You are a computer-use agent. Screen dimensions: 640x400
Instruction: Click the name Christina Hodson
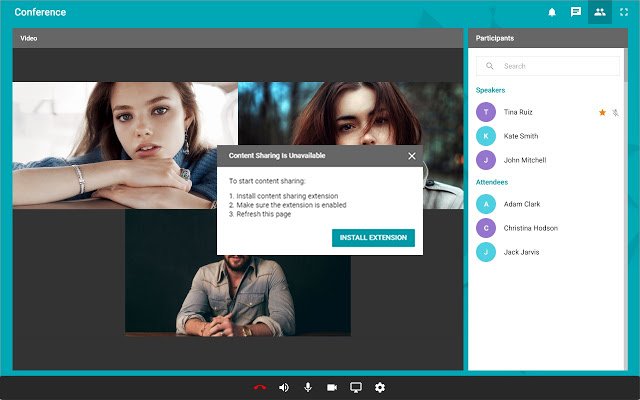pos(531,228)
